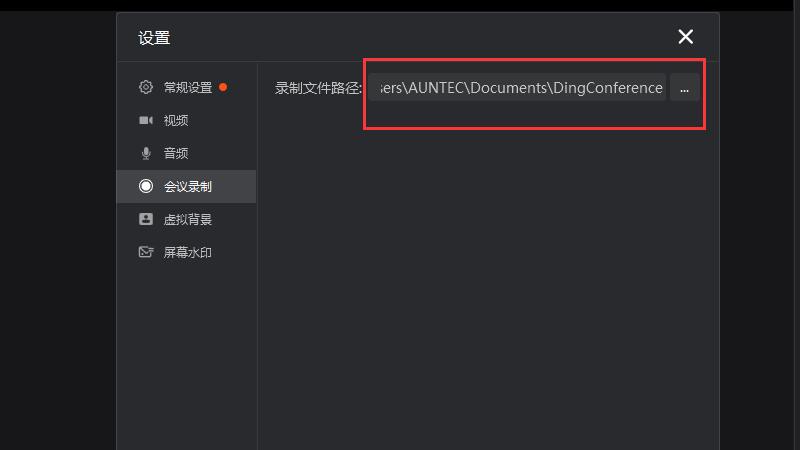
Task: Click the dark backdrop left of the dialog
Action: click(58, 230)
